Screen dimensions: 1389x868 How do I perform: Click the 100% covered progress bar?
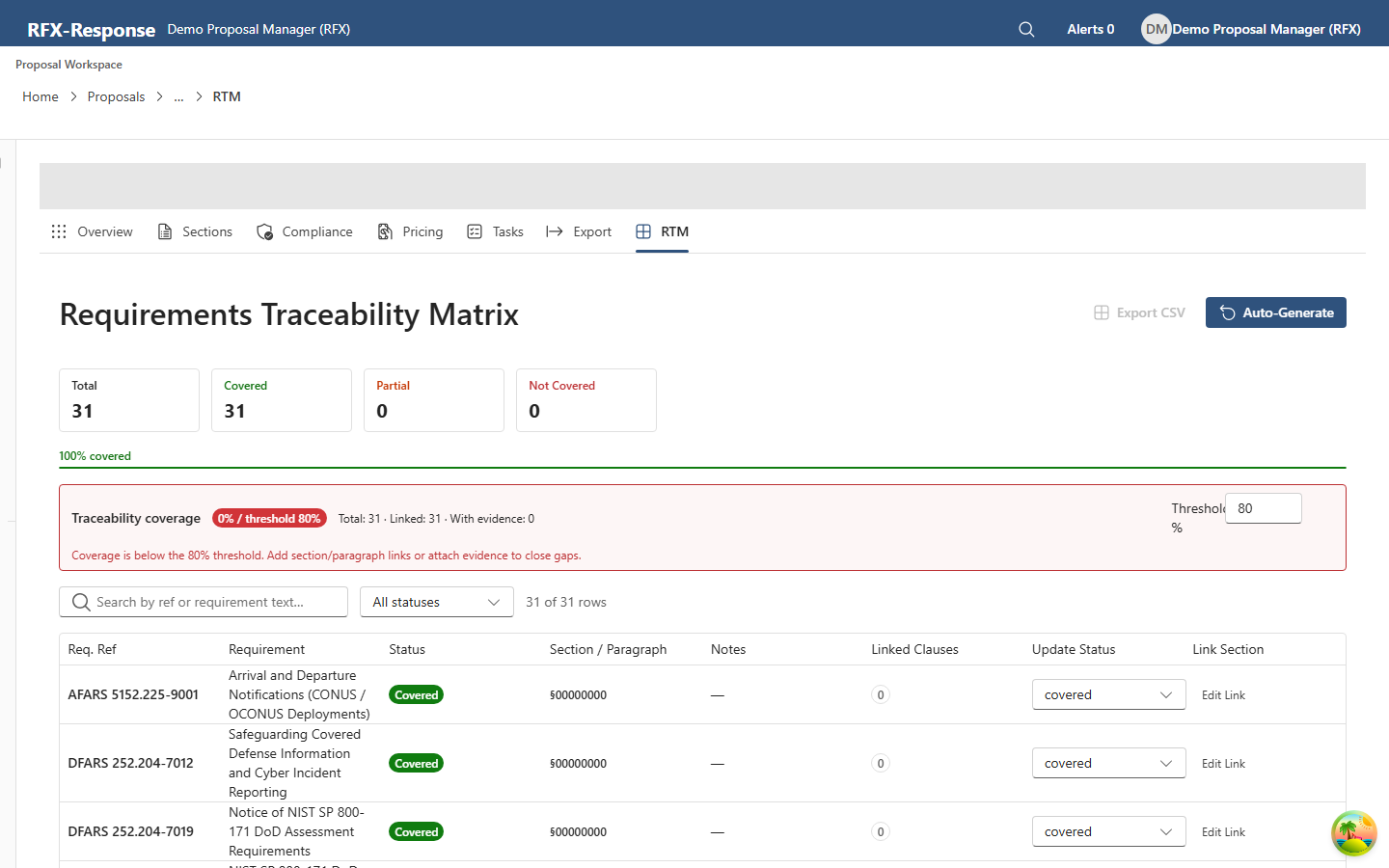(702, 468)
